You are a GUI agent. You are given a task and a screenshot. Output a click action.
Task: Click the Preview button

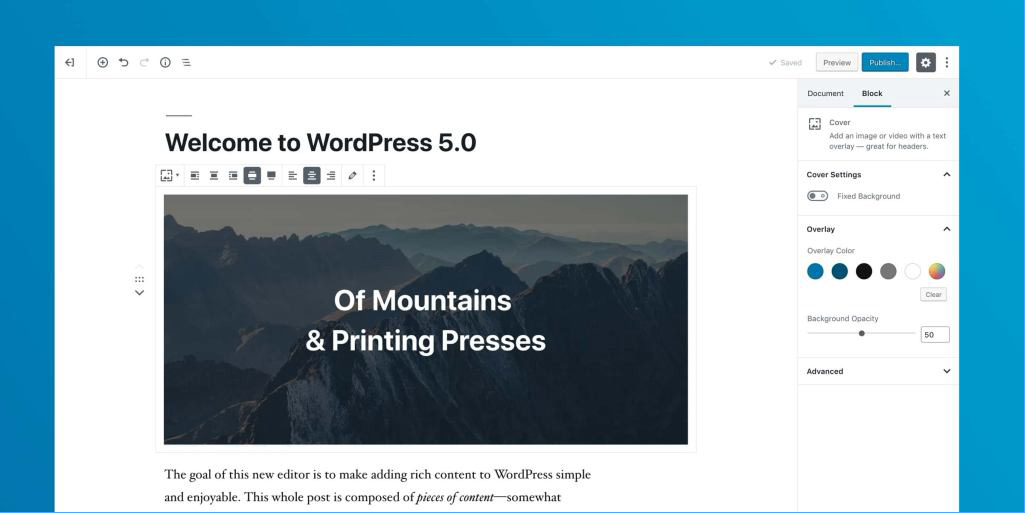837,63
